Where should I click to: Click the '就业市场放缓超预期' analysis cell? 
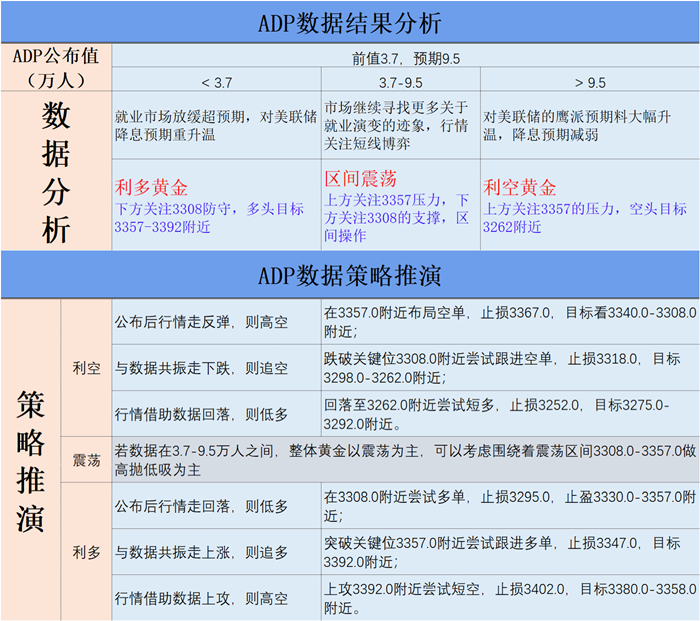click(217, 125)
